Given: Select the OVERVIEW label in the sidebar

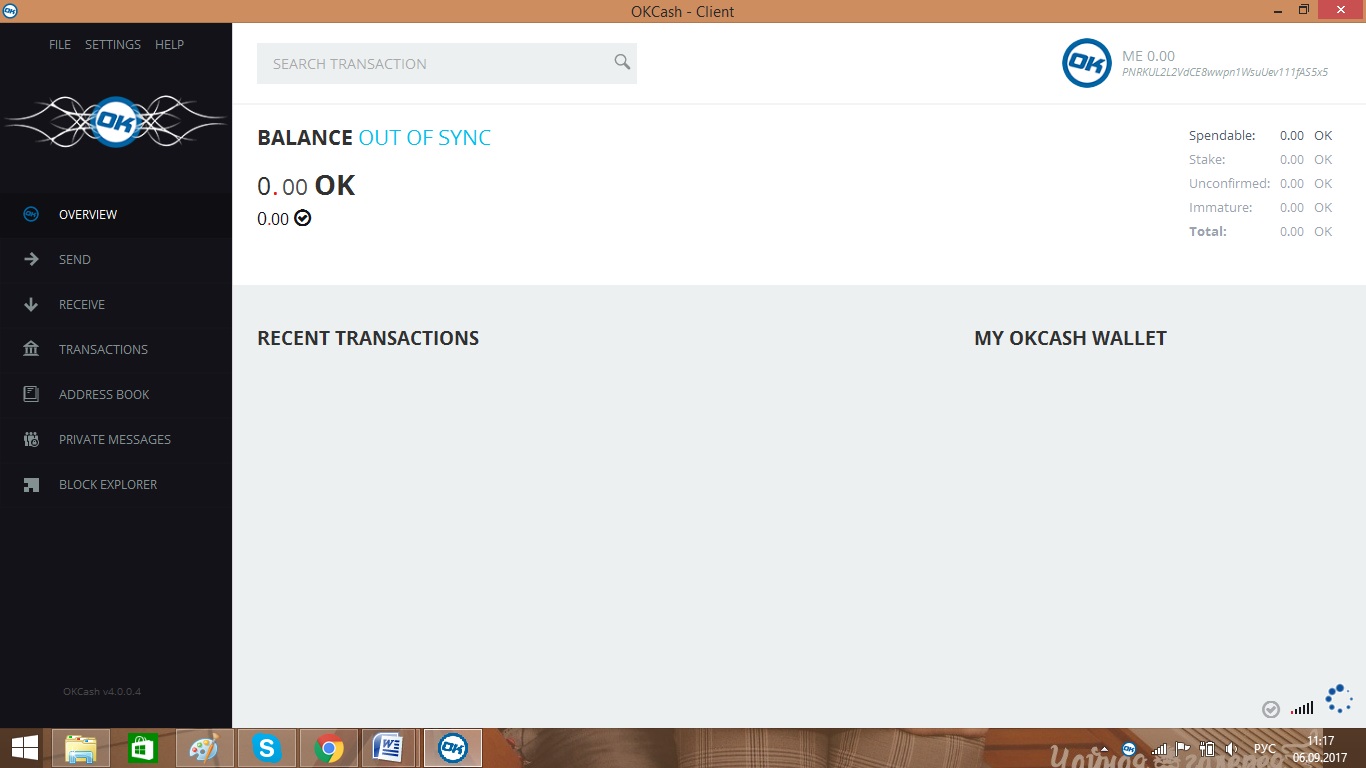Looking at the screenshot, I should tap(88, 215).
